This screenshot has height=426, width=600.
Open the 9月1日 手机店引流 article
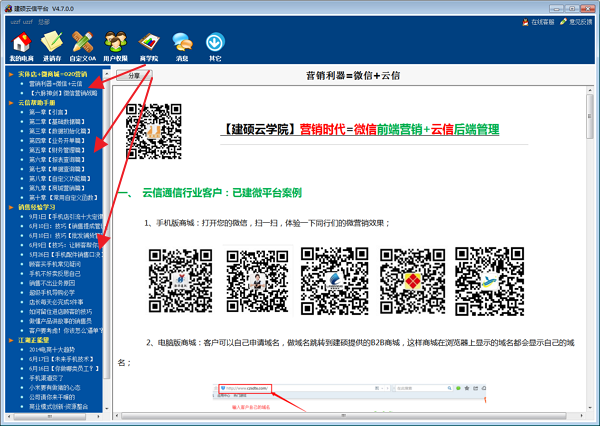(x=66, y=217)
